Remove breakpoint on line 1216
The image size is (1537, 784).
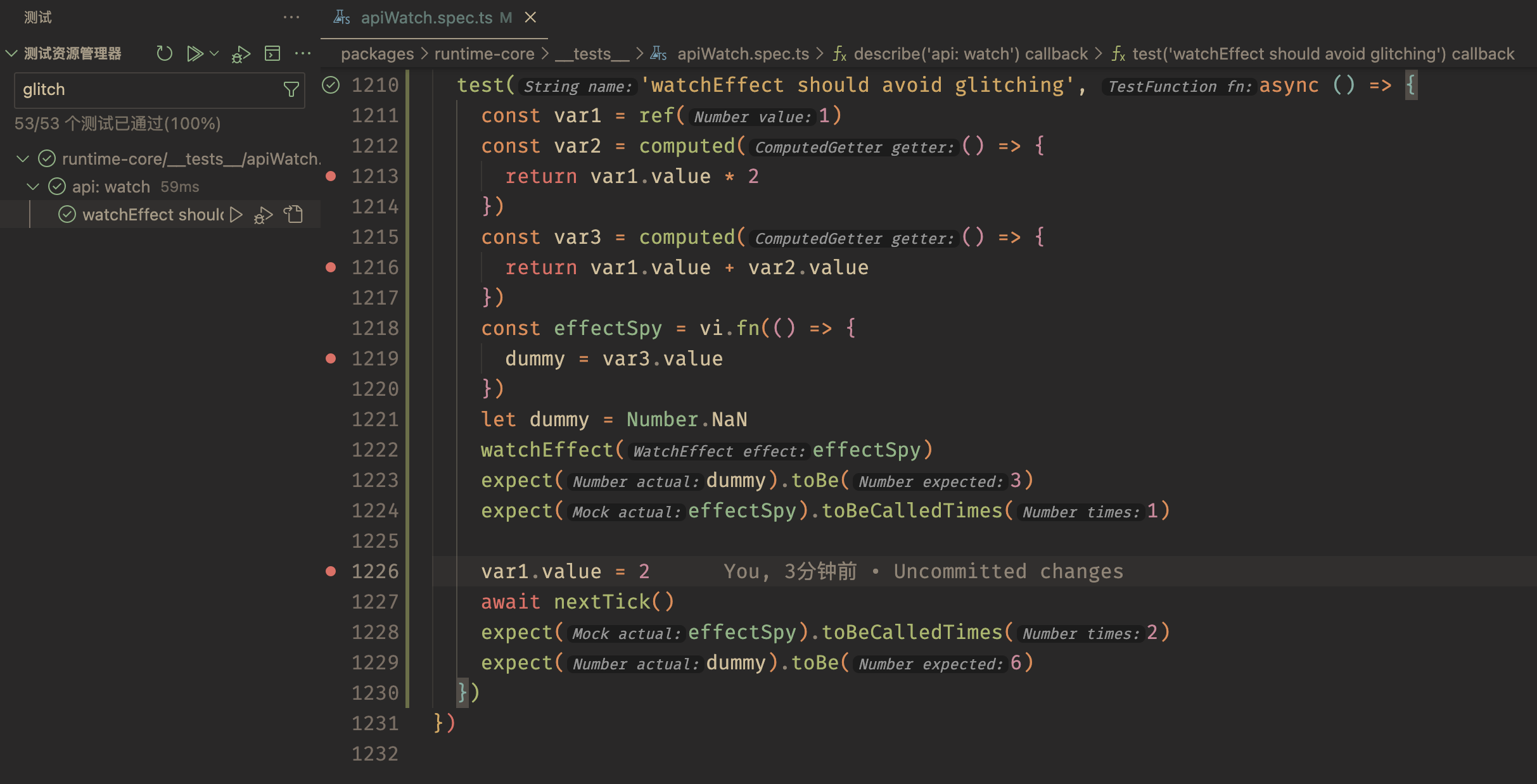coord(331,267)
